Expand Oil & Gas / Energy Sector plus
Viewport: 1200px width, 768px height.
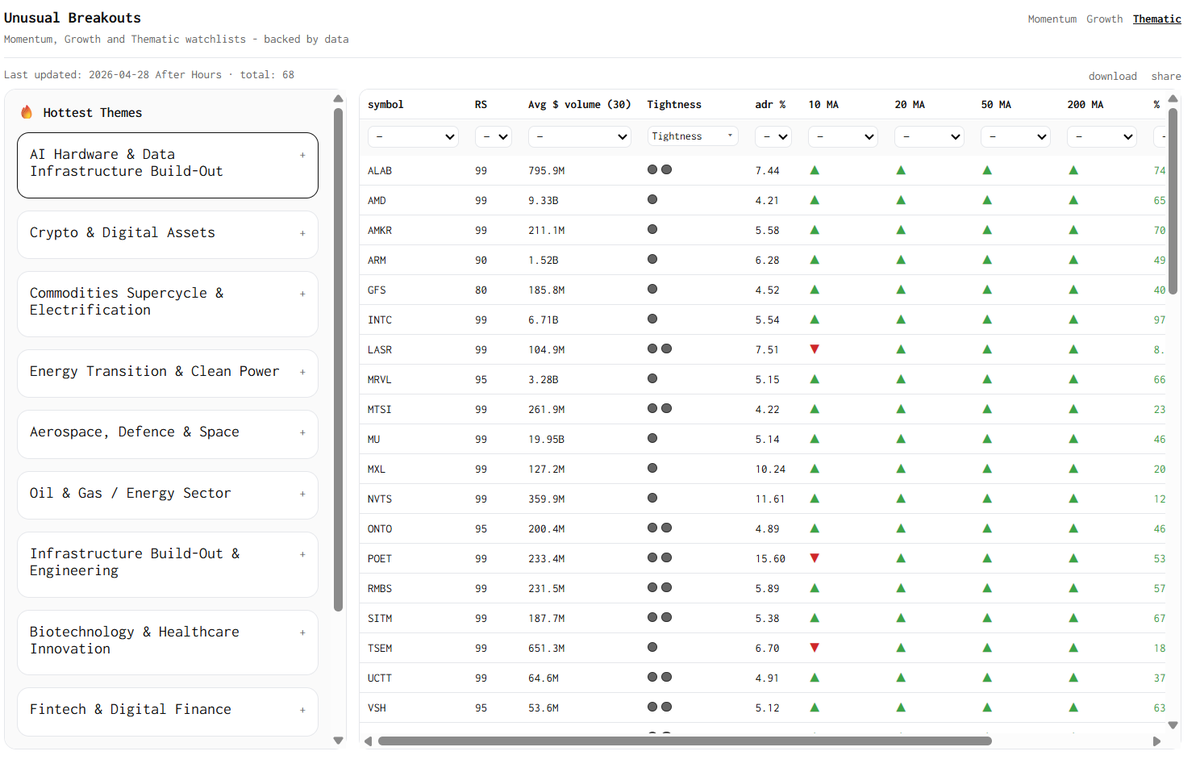click(x=303, y=494)
